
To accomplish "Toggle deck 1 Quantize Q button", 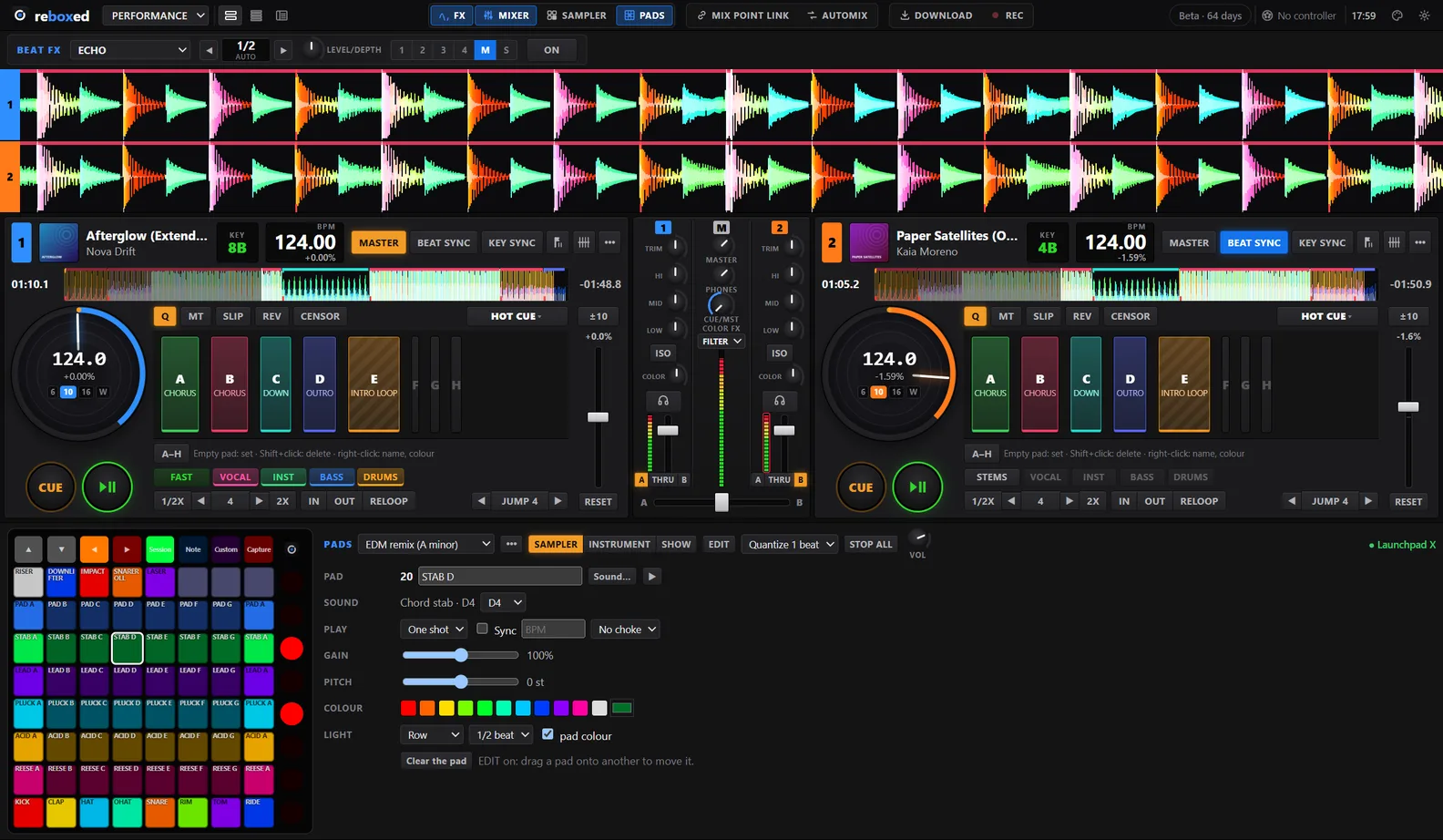I will point(165,316).
